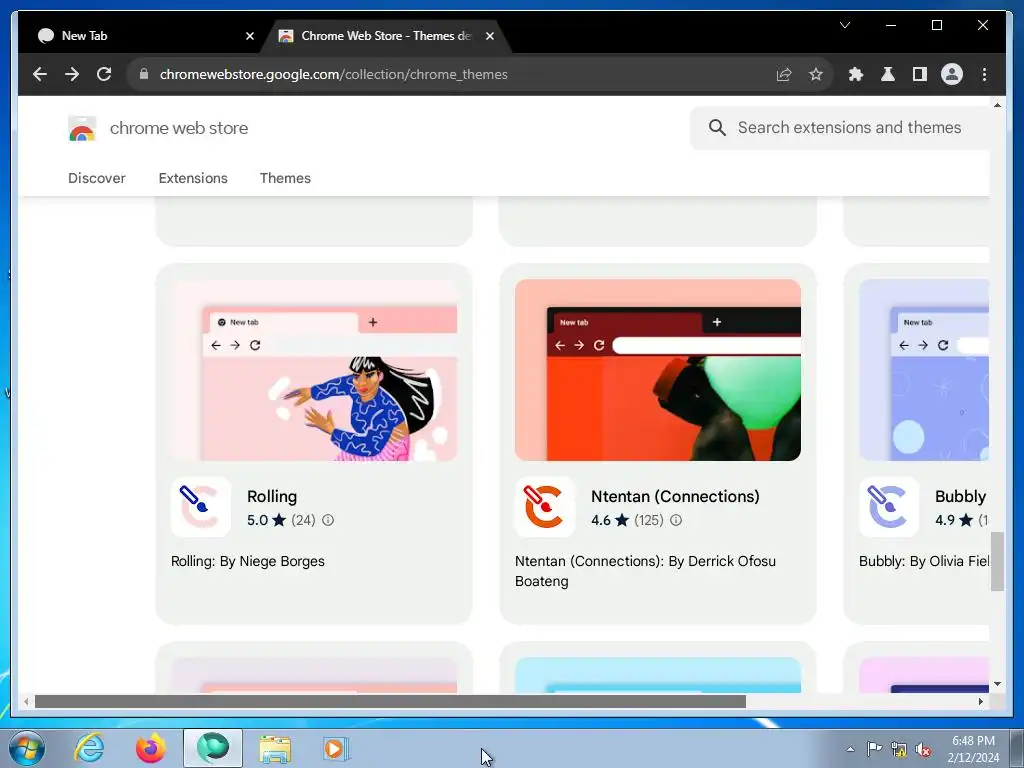
Task: Click the Ntentan By Derrick Ofosu Boateng description
Action: click(645, 571)
